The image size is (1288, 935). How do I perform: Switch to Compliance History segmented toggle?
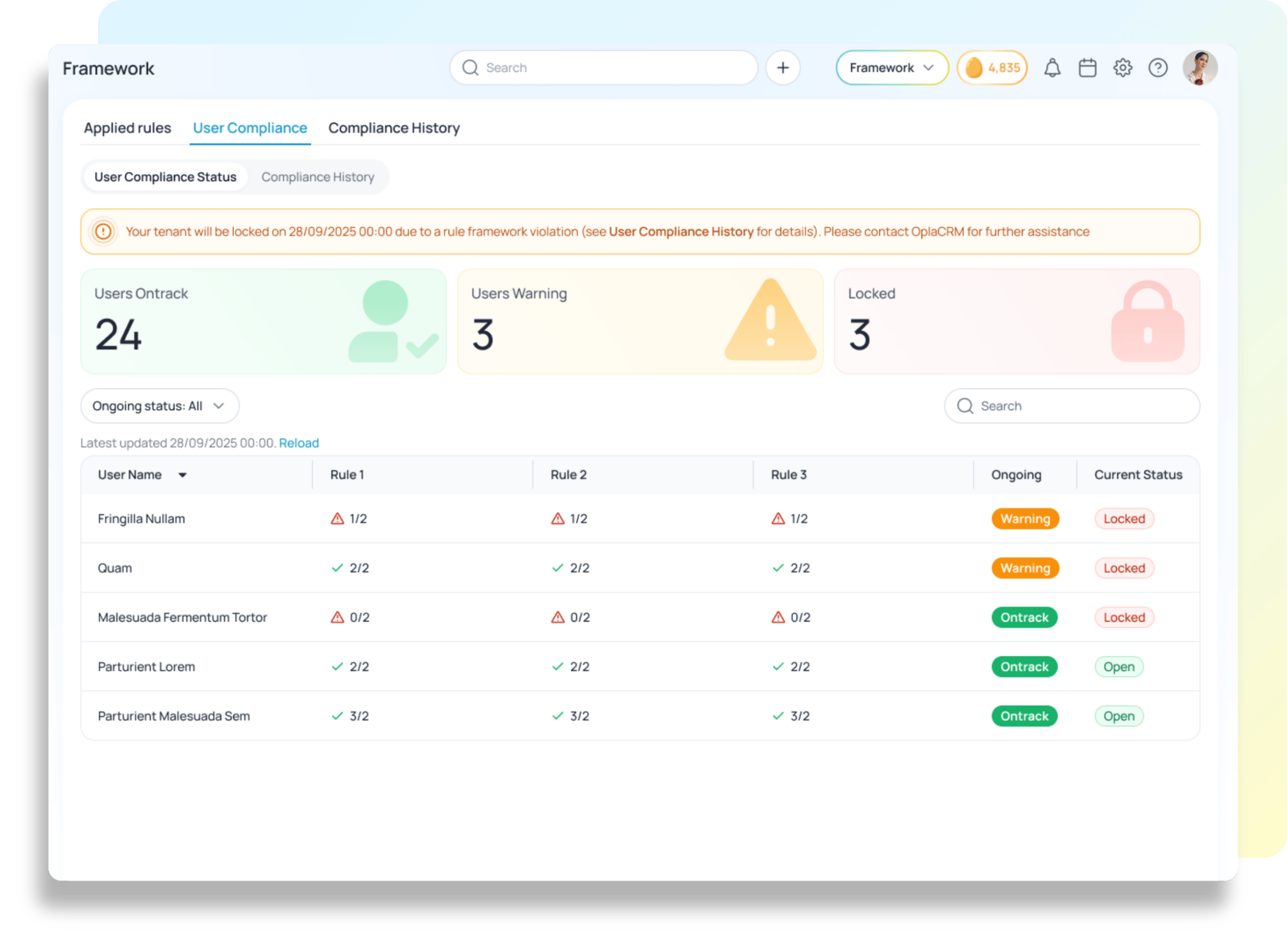click(317, 177)
